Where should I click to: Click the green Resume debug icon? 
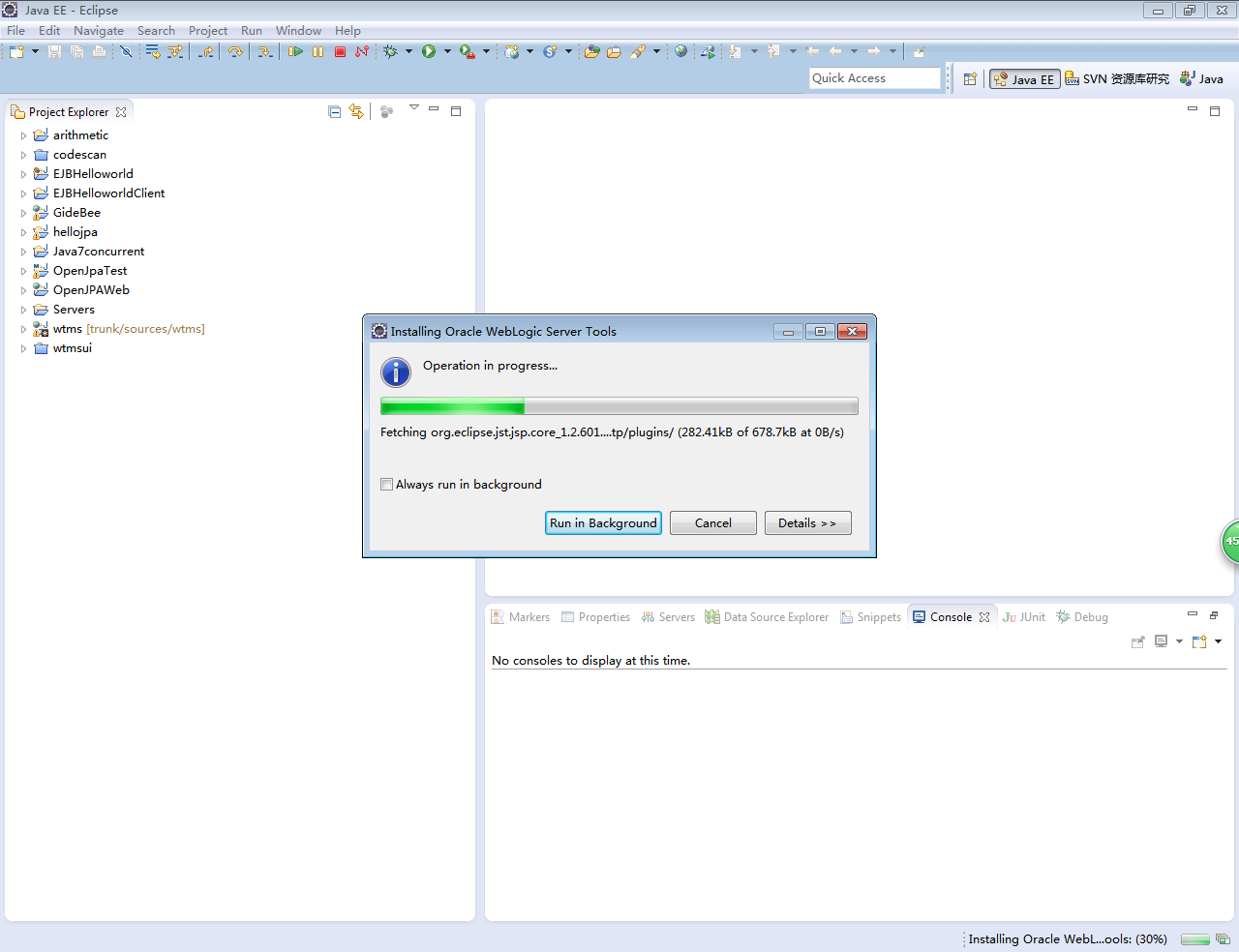295,51
